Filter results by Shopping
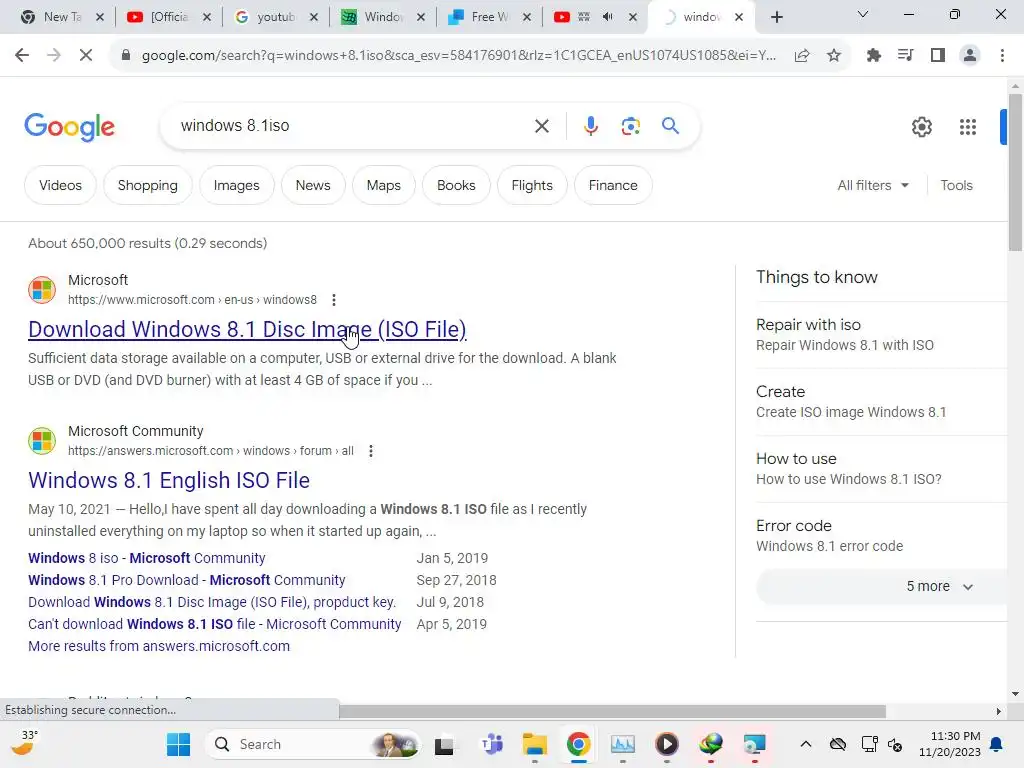 tap(148, 185)
